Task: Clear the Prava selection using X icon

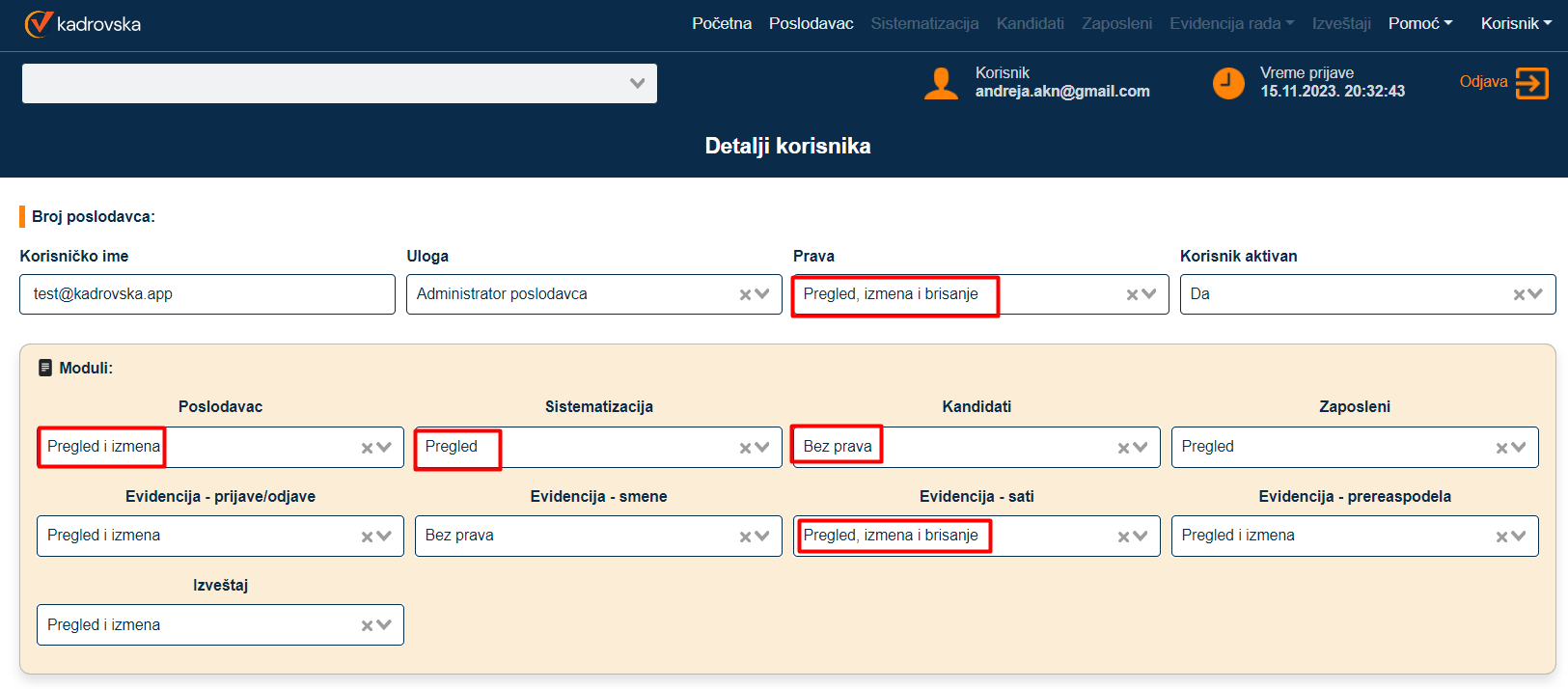Action: coord(1133,295)
